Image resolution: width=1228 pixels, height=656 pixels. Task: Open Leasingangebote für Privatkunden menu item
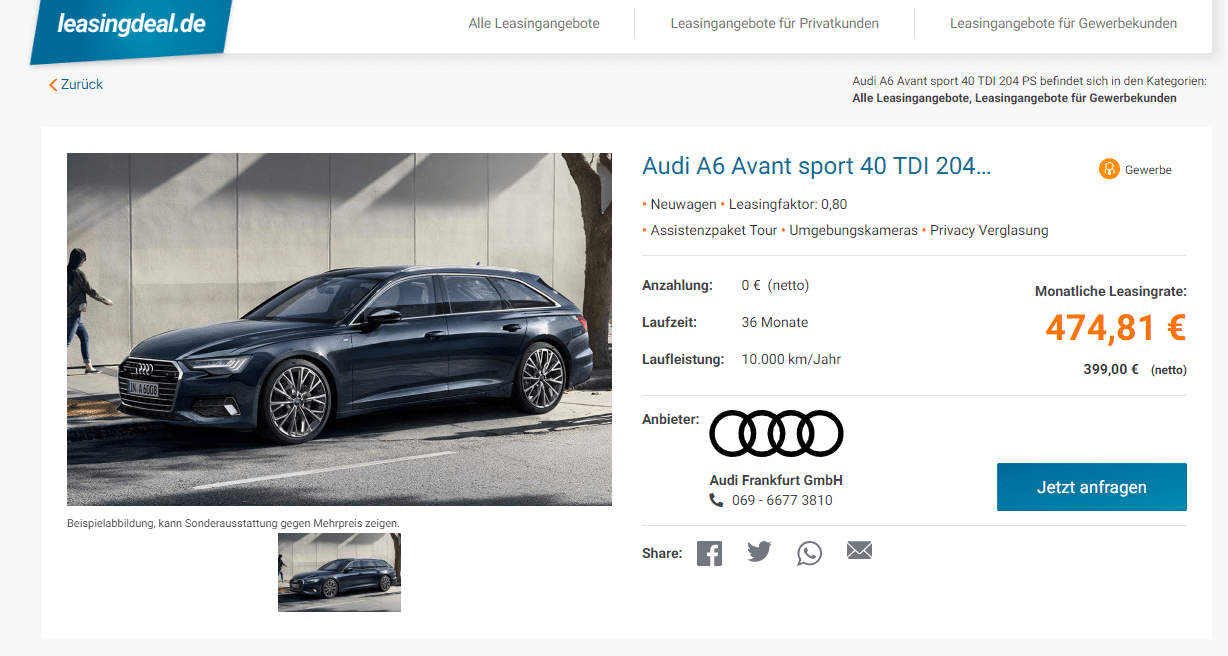pyautogui.click(x=775, y=23)
